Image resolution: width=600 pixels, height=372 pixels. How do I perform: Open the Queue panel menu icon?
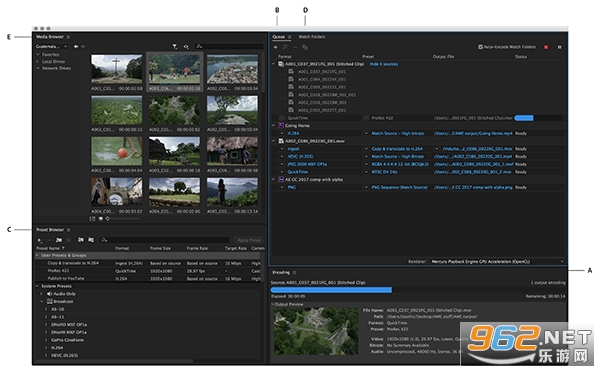290,37
